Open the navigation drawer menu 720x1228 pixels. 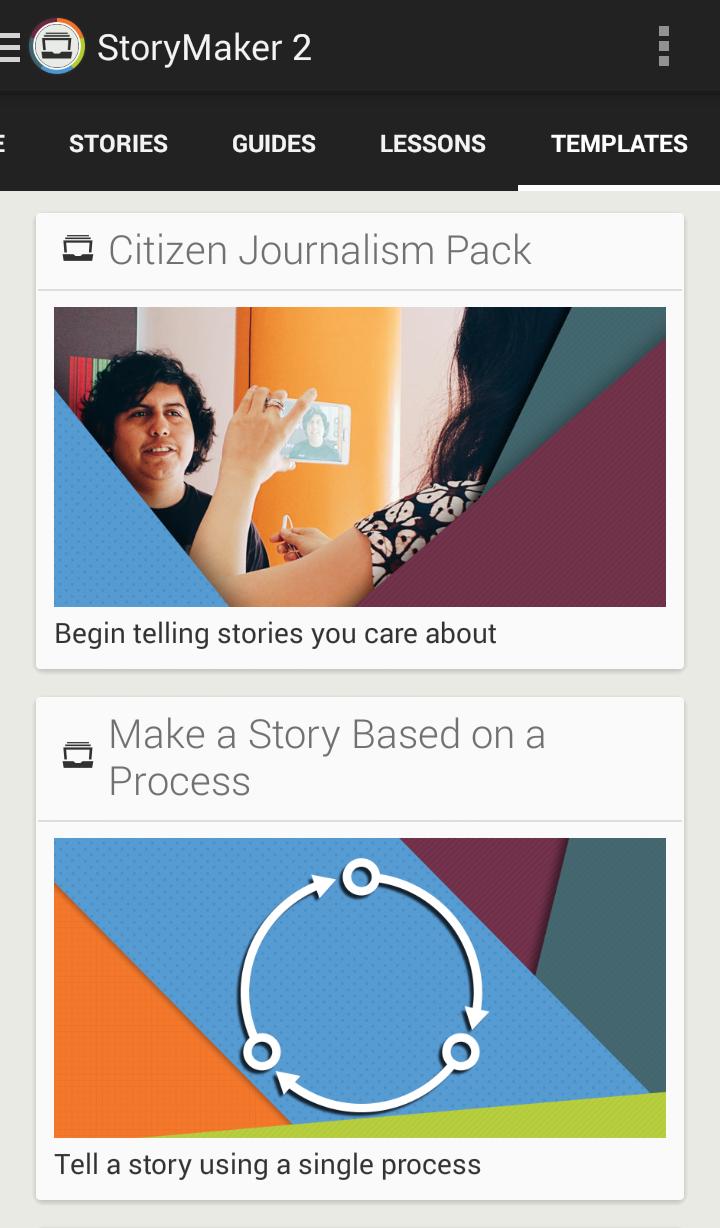click(x=8, y=45)
